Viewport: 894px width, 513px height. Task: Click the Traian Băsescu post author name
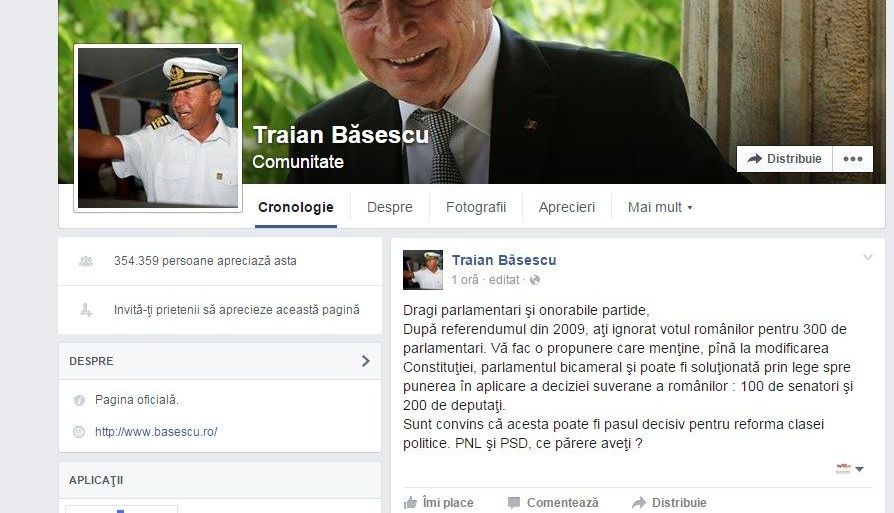pos(504,260)
